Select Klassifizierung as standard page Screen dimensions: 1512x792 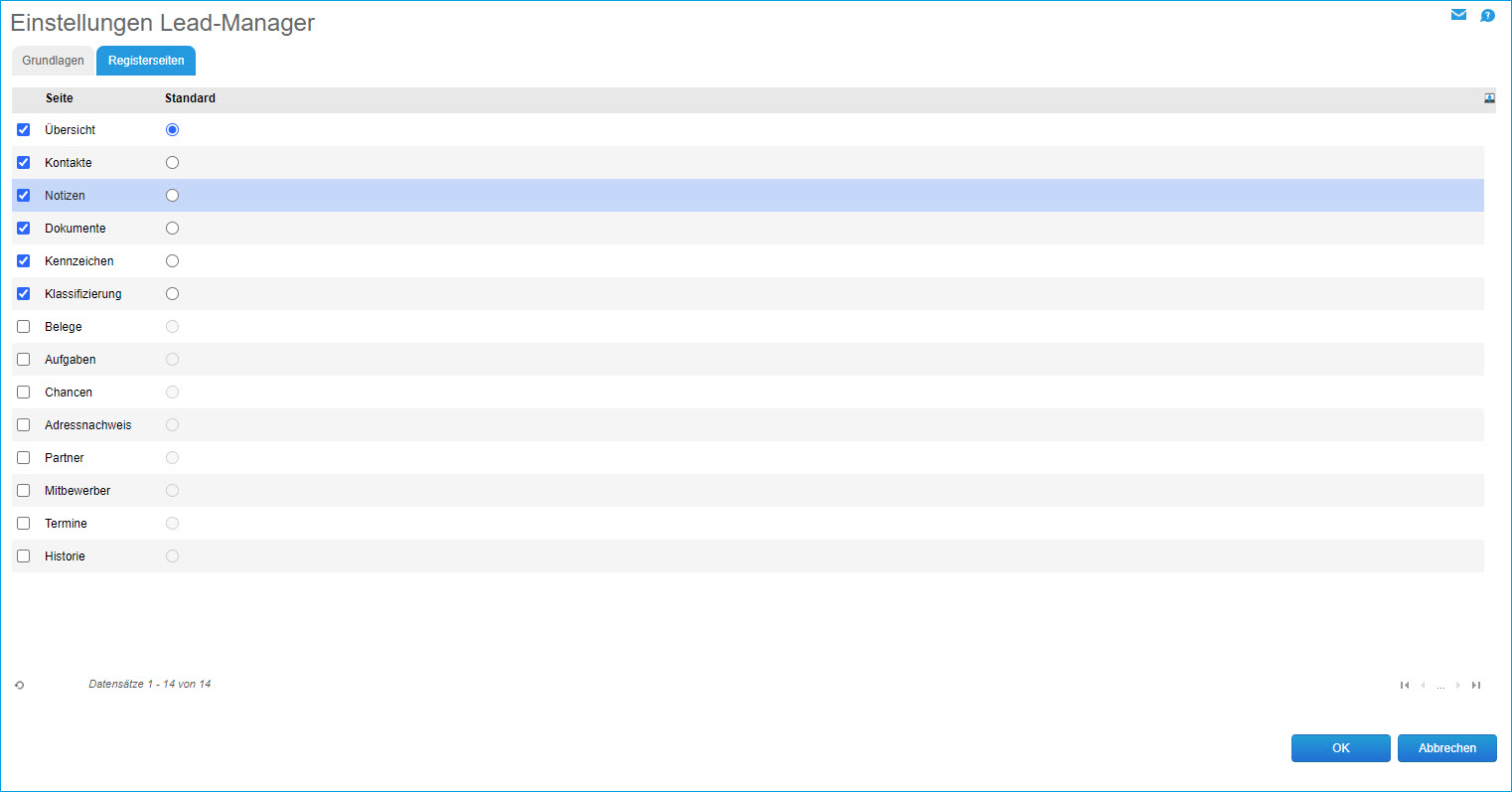tap(172, 294)
